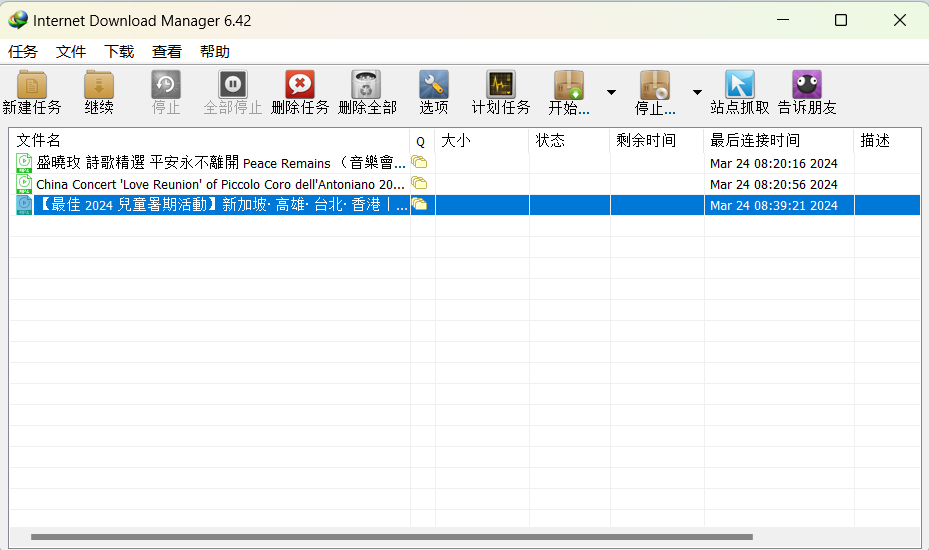929x550 pixels.
Task: Open the 下载 menu
Action: [119, 52]
